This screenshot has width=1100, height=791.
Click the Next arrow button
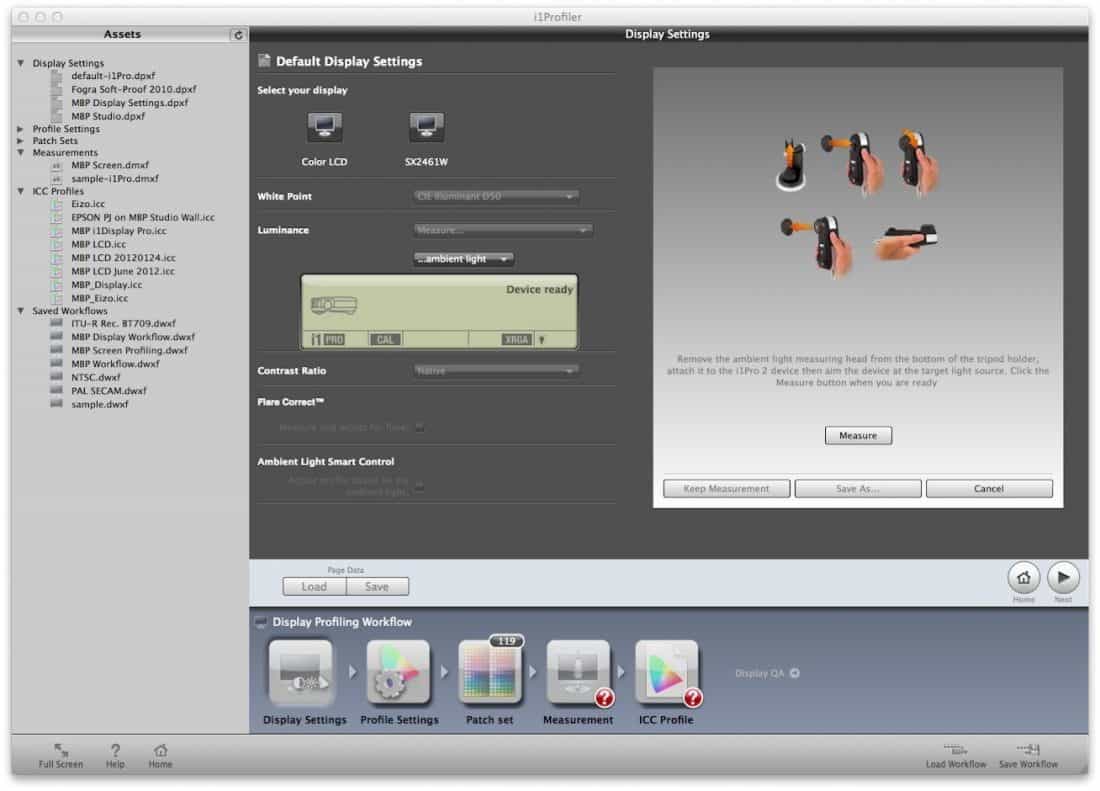coord(1063,578)
